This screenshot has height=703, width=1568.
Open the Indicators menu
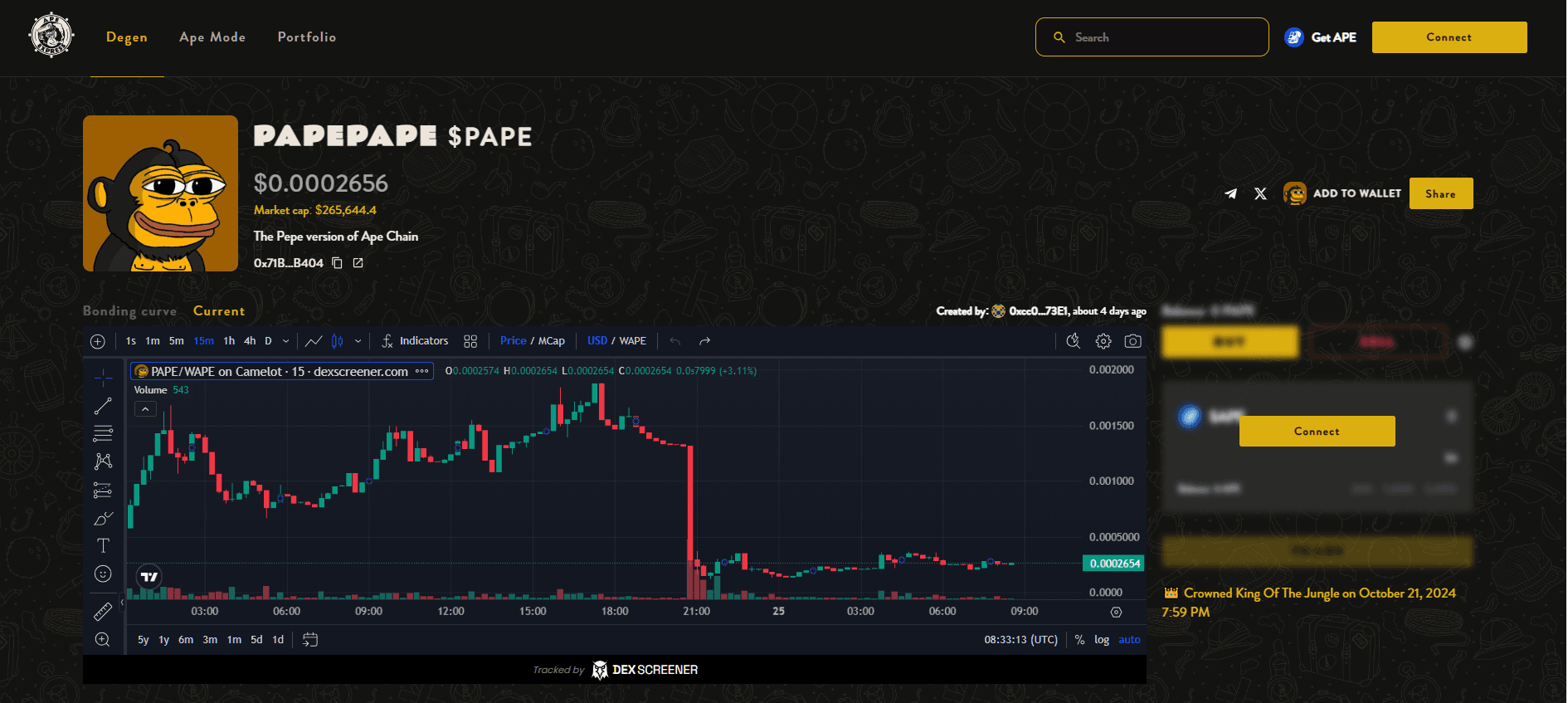pos(415,341)
